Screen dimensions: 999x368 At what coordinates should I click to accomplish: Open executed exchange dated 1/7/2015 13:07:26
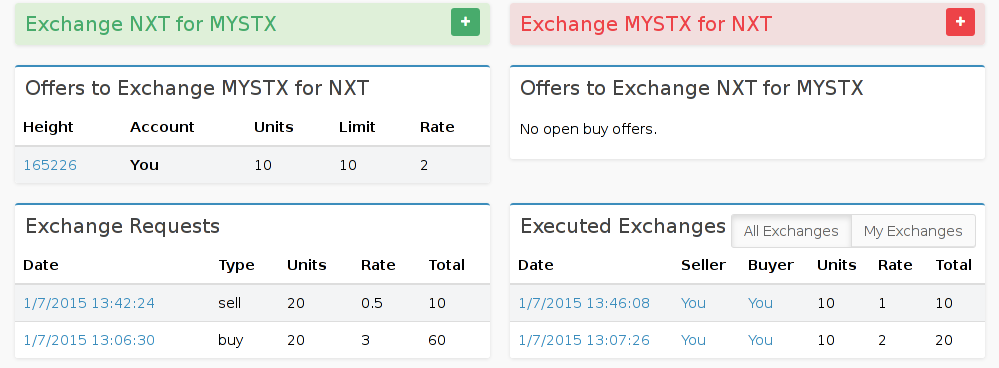coord(584,341)
